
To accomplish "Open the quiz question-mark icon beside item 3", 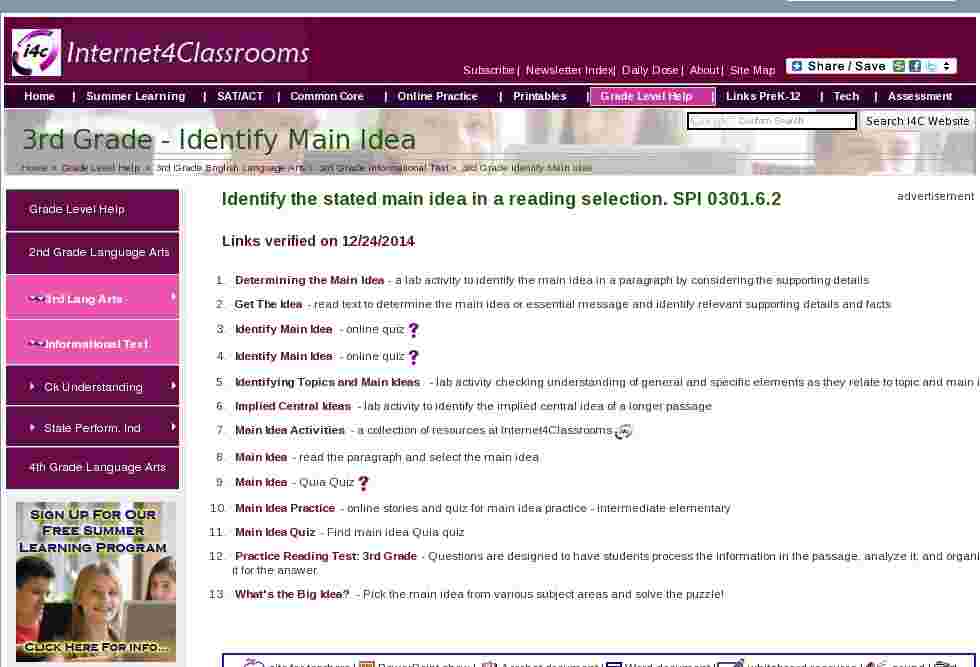I will coord(413,330).
